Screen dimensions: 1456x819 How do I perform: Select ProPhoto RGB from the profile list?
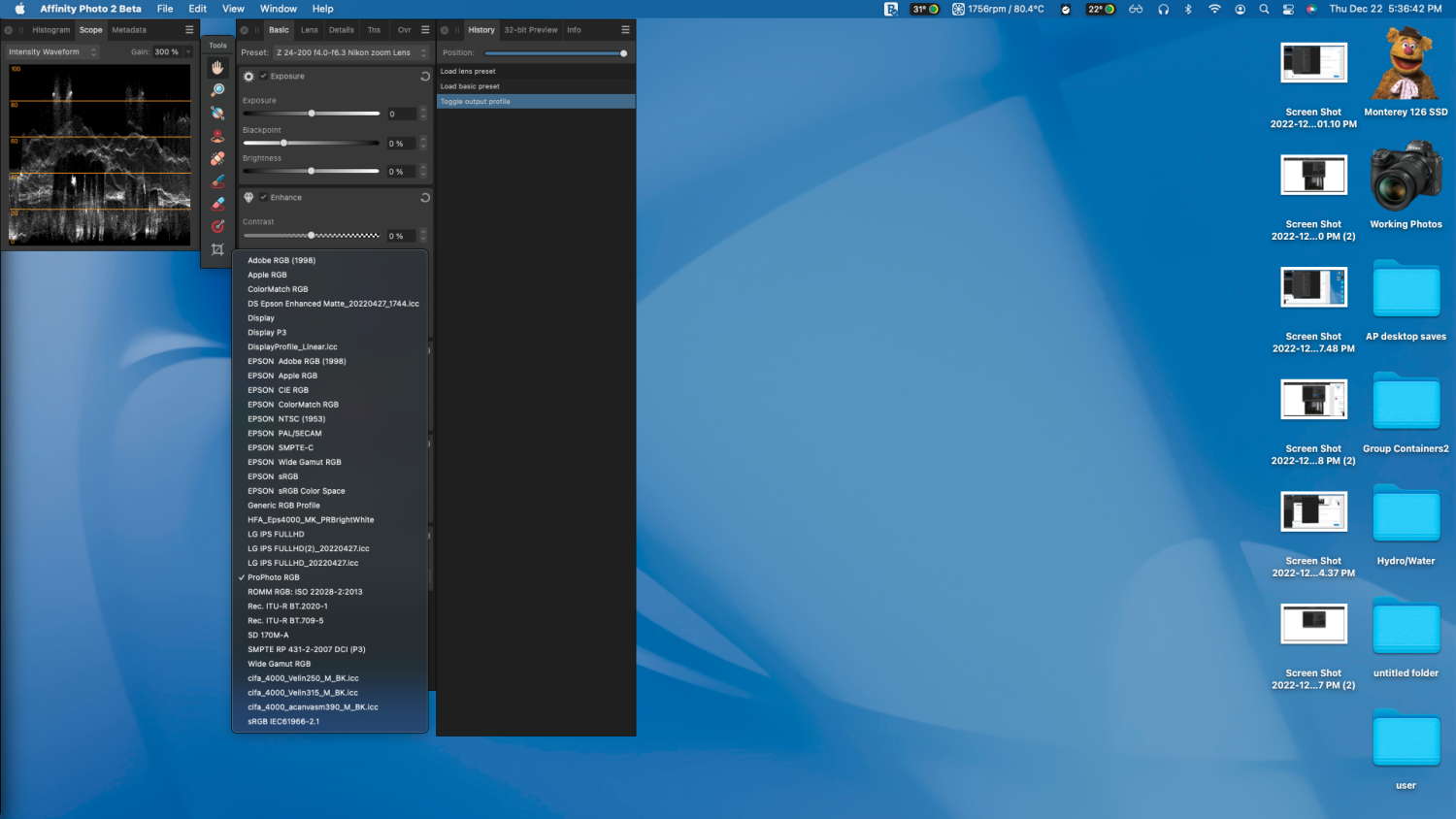pyautogui.click(x=275, y=577)
